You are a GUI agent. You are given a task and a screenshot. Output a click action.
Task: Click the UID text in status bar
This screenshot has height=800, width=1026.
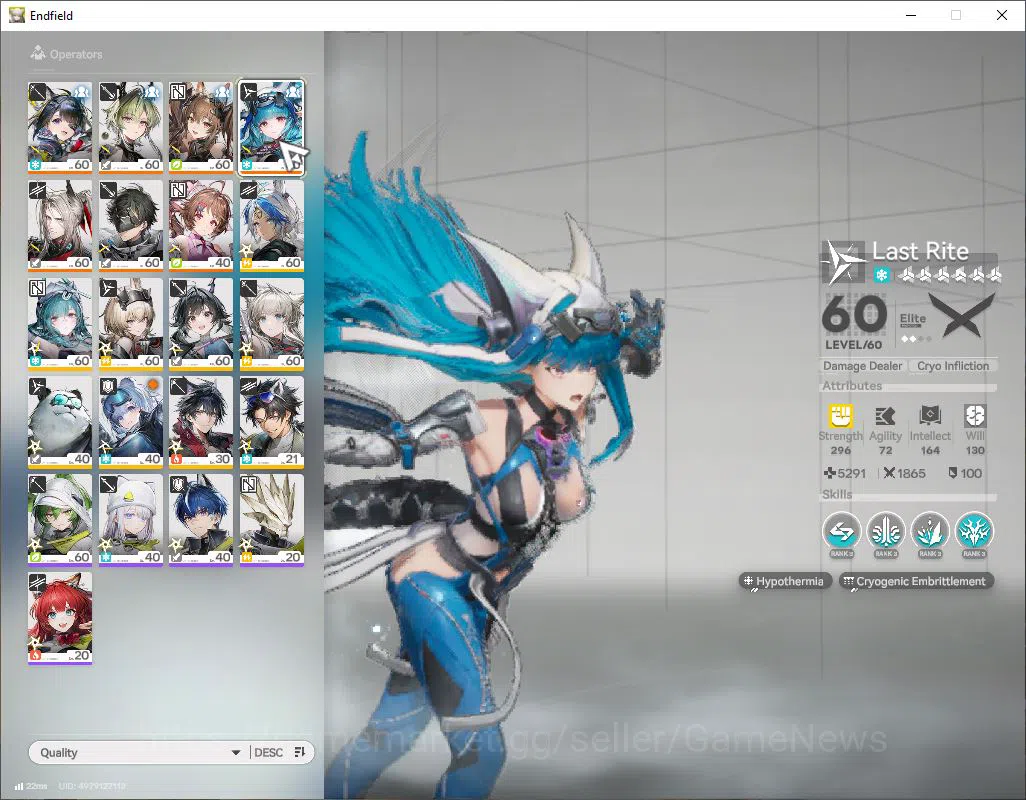(x=92, y=786)
